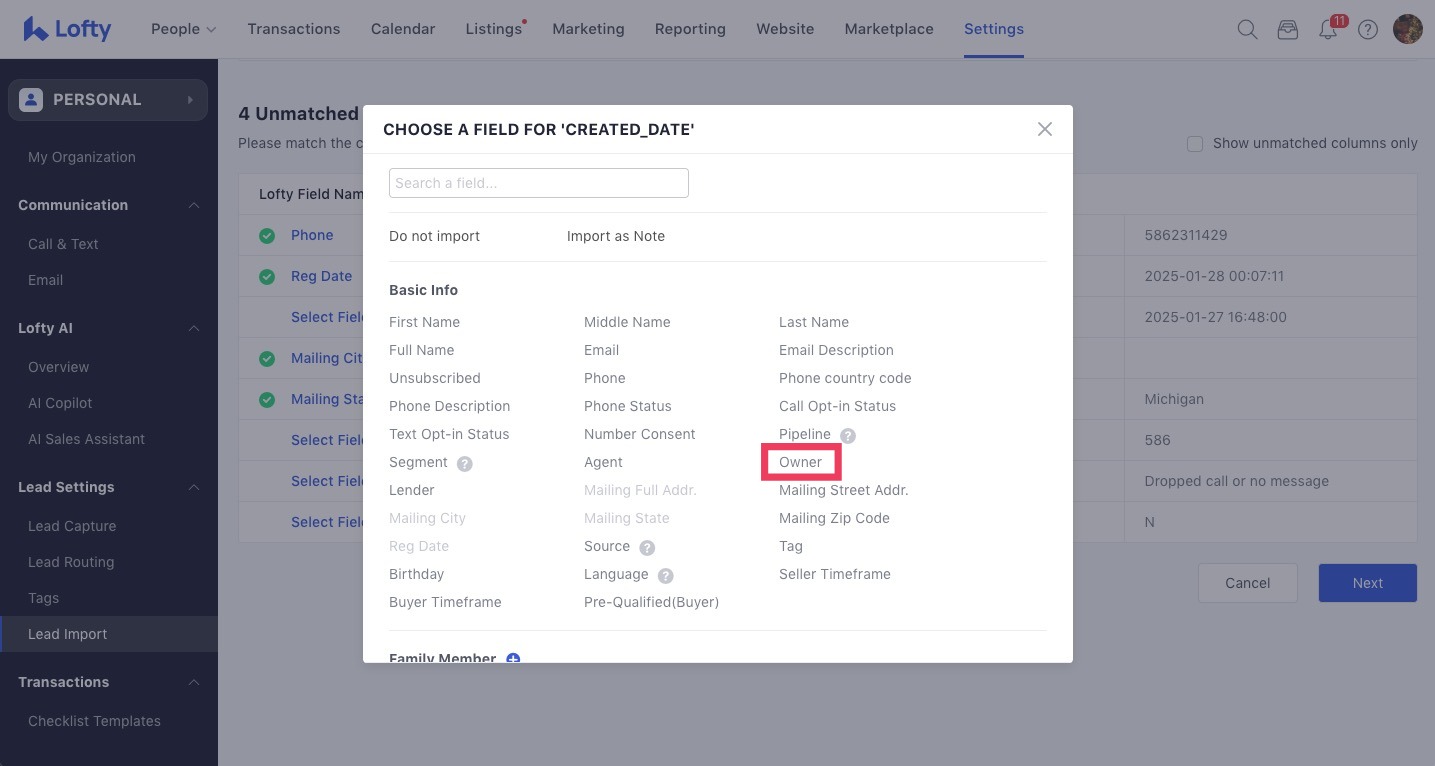Click help icon next to Segment

click(464, 463)
